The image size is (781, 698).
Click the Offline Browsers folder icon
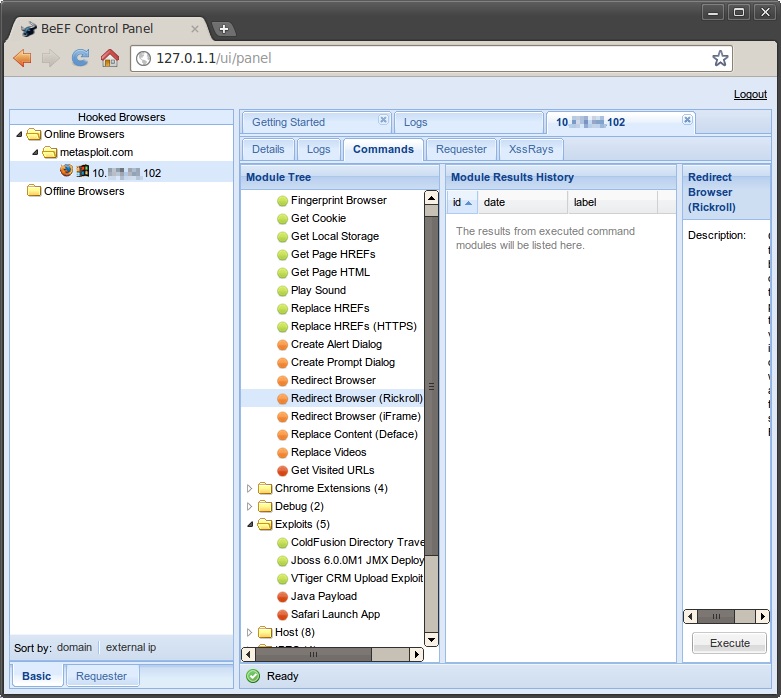[x=34, y=191]
